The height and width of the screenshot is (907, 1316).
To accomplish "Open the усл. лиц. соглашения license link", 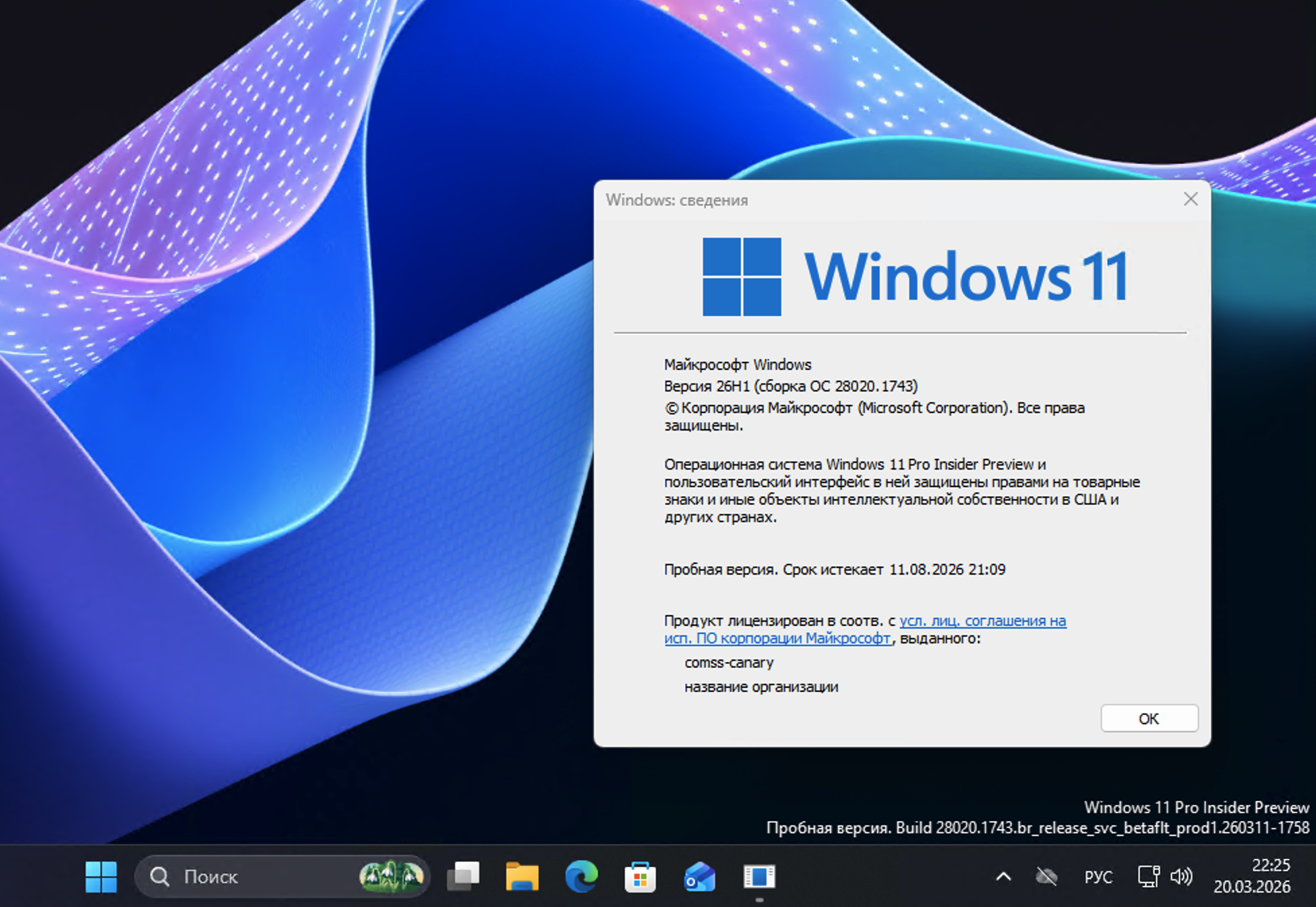I will click(865, 629).
